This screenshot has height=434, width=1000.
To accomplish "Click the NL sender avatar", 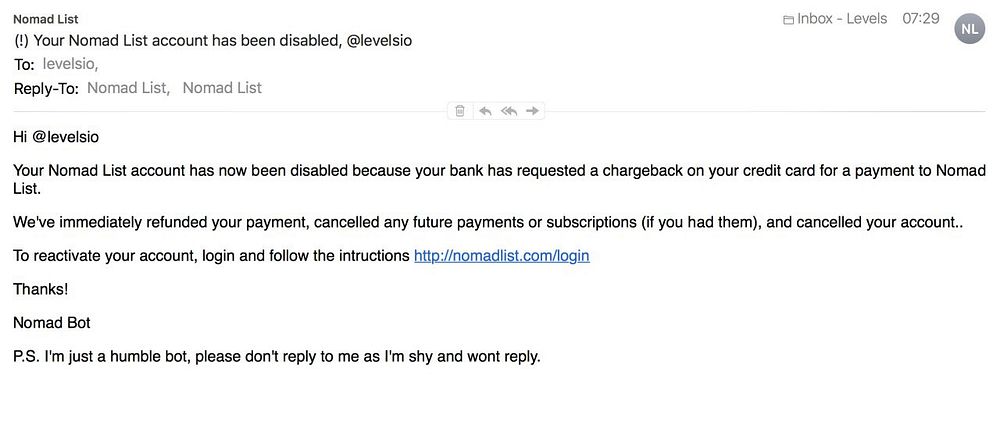I will click(x=969, y=28).
